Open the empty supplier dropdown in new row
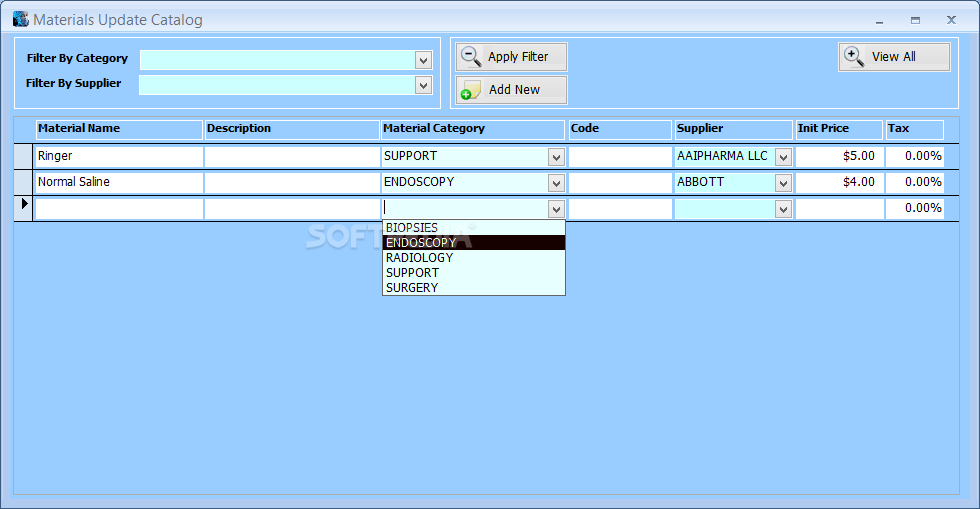 tap(783, 209)
